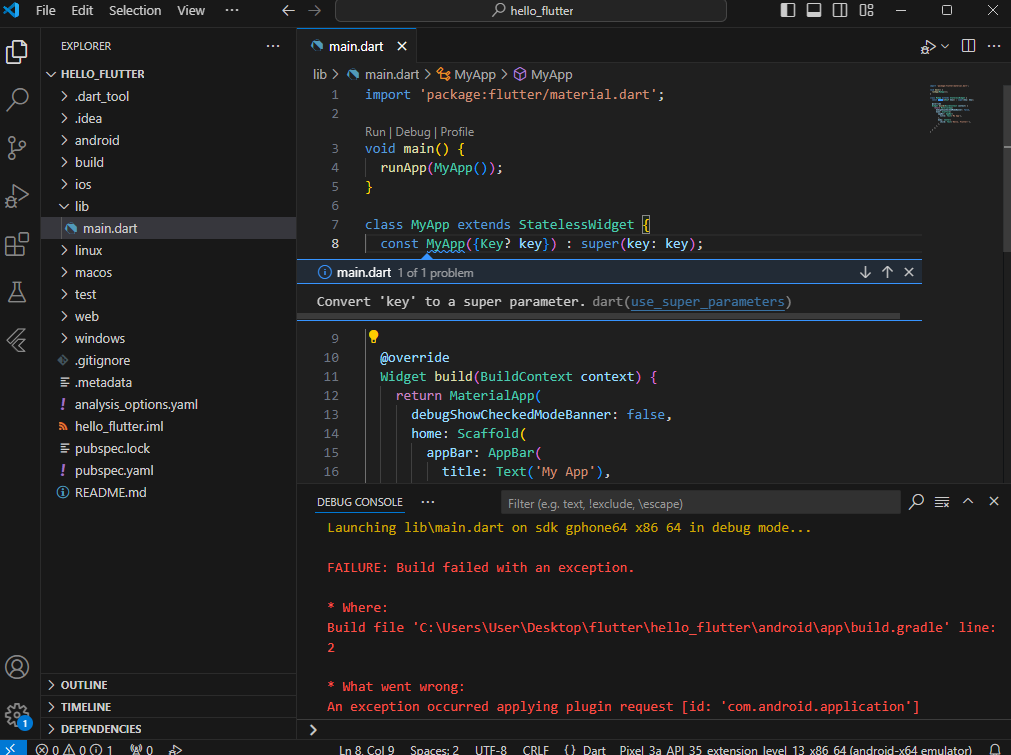The height and width of the screenshot is (755, 1011).
Task: Open the Flutter sidebar view
Action: point(17,340)
